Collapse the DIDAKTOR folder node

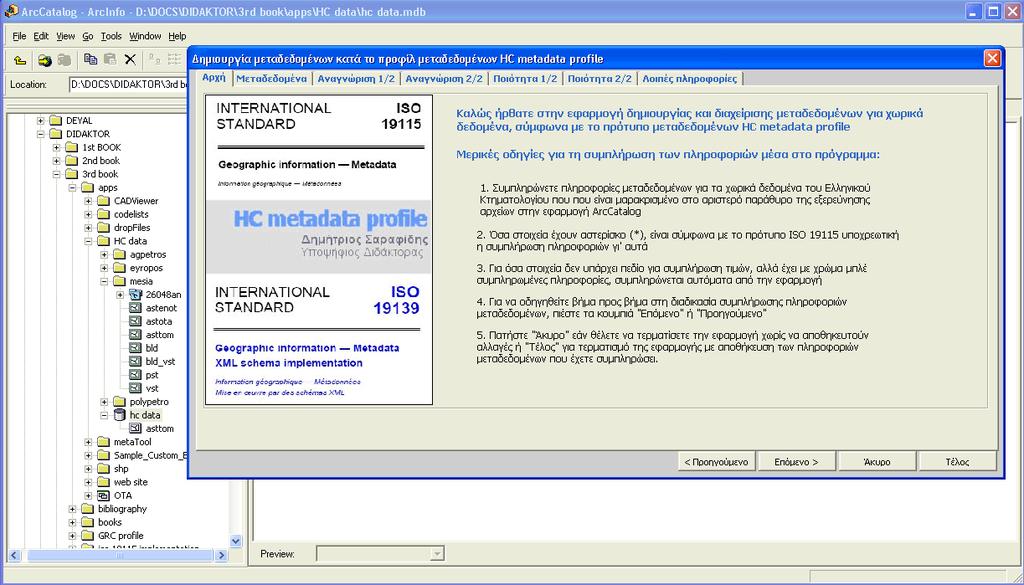pos(40,134)
